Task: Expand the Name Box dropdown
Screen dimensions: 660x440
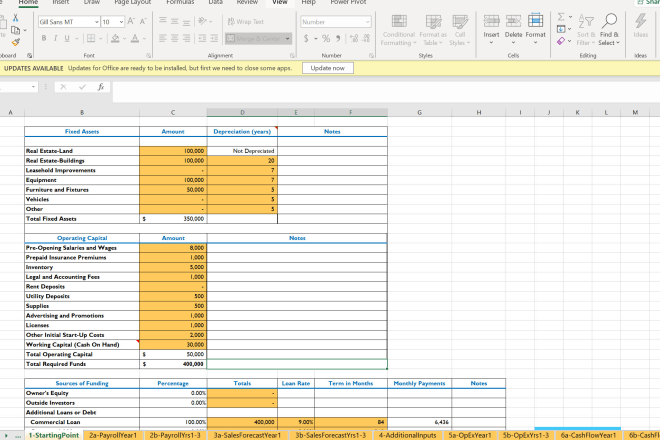Action: (x=33, y=87)
